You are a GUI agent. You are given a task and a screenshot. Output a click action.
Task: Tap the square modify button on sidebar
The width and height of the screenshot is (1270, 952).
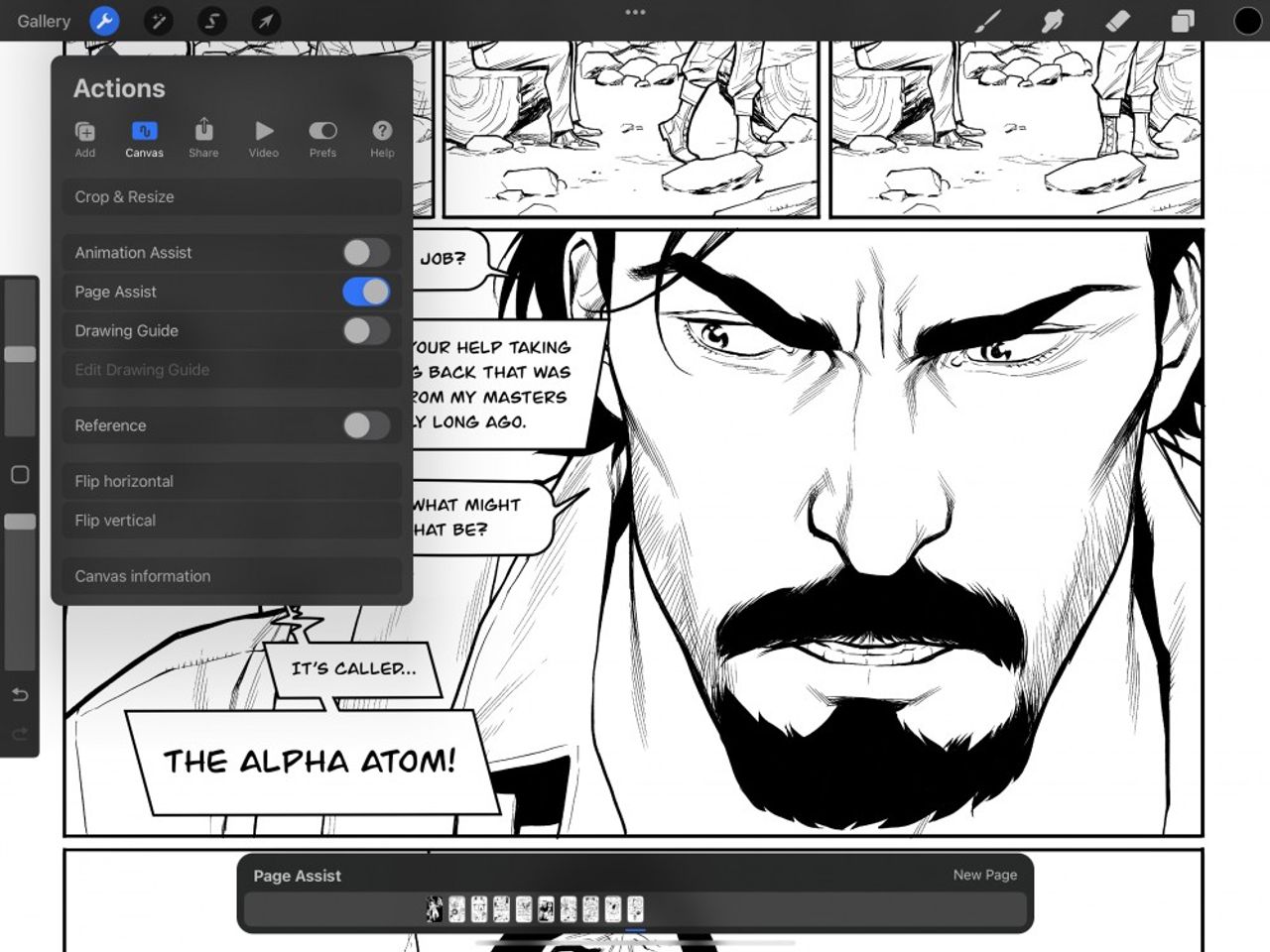click(x=20, y=475)
